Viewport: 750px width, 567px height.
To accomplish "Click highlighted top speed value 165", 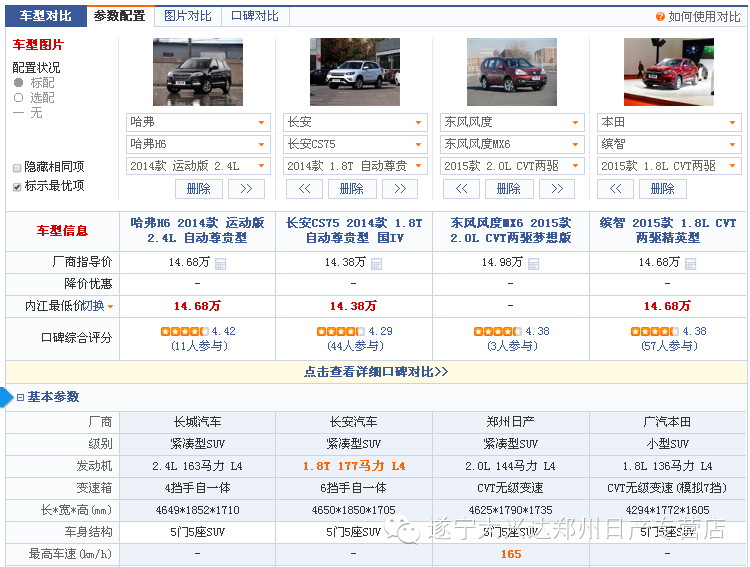I will (511, 554).
